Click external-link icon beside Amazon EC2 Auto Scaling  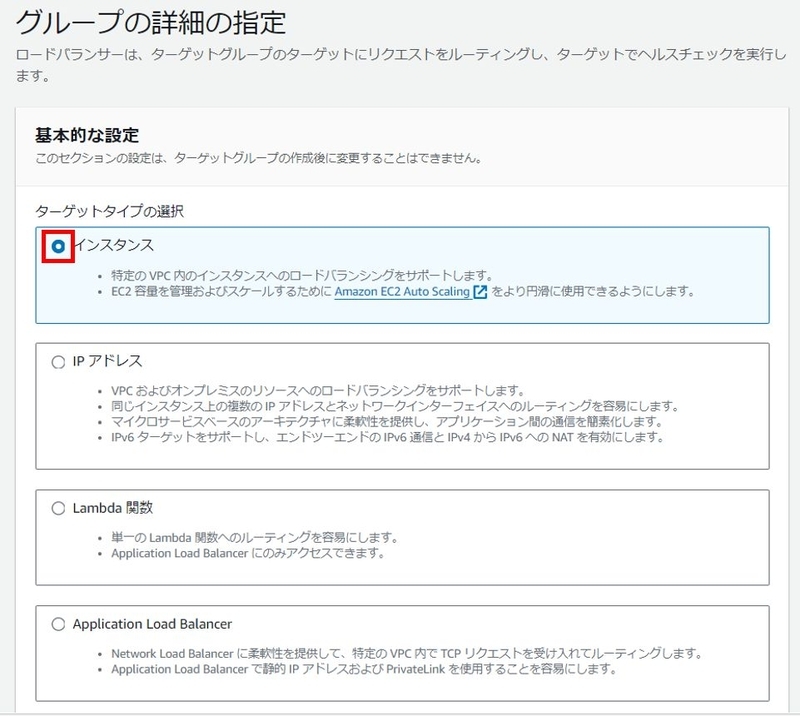480,292
